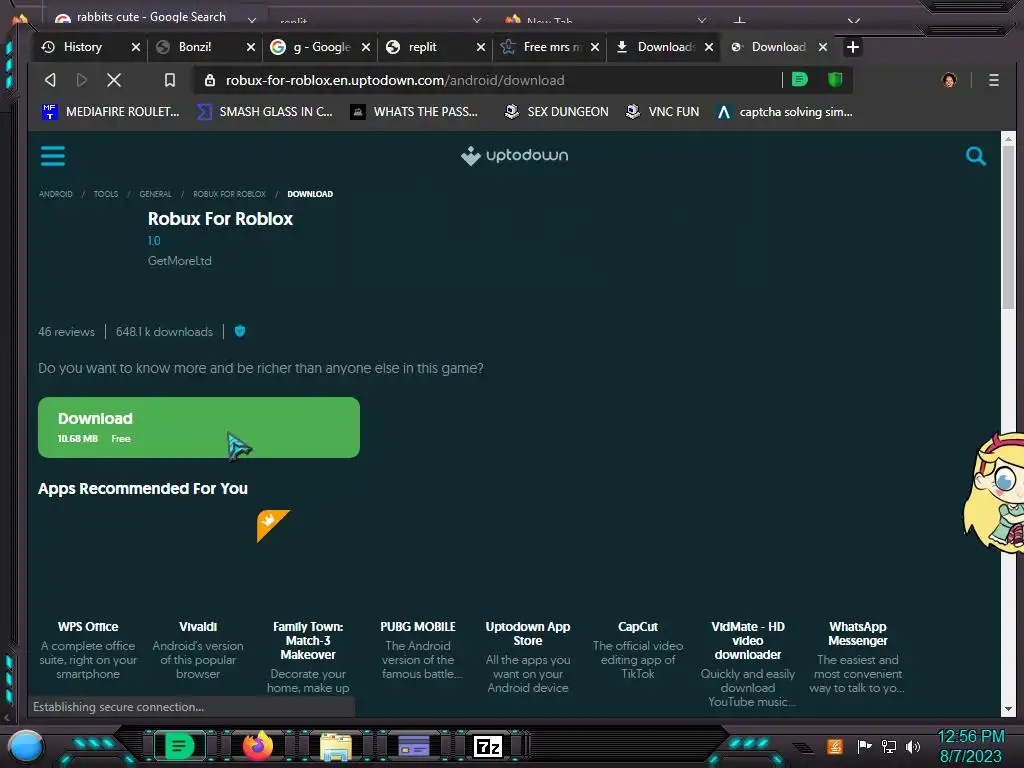Click the browser forward arrow

(x=82, y=80)
